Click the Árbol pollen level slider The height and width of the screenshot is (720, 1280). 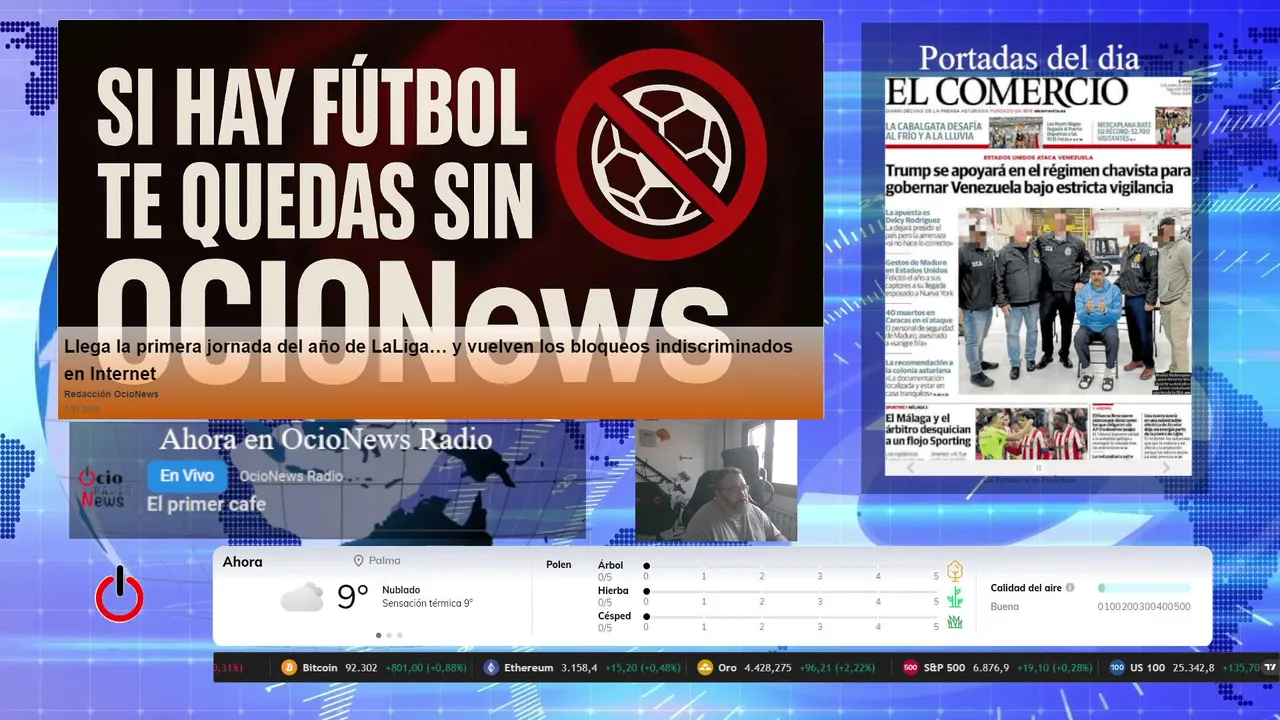pos(791,567)
